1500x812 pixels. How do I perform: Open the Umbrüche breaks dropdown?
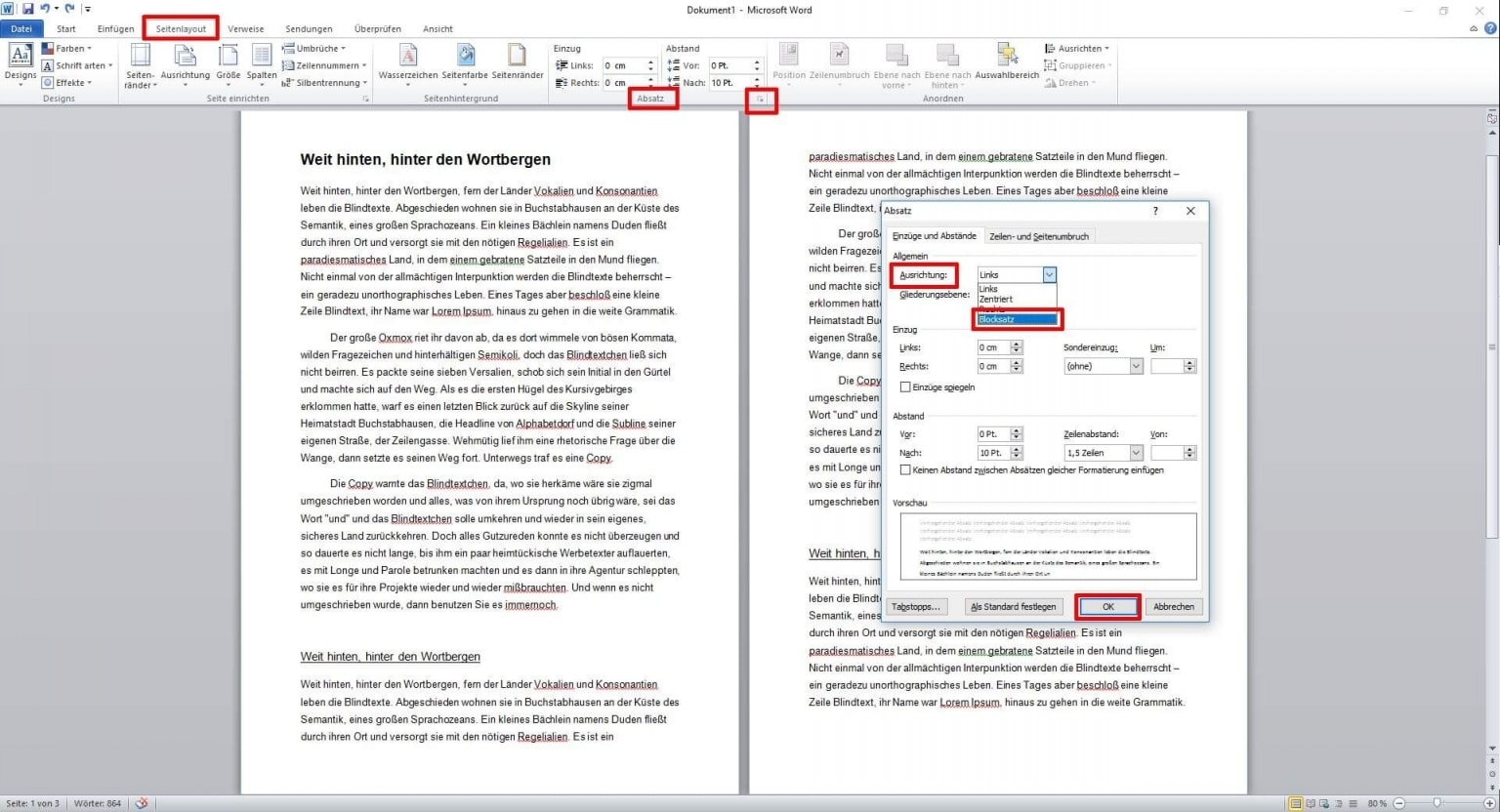point(312,48)
